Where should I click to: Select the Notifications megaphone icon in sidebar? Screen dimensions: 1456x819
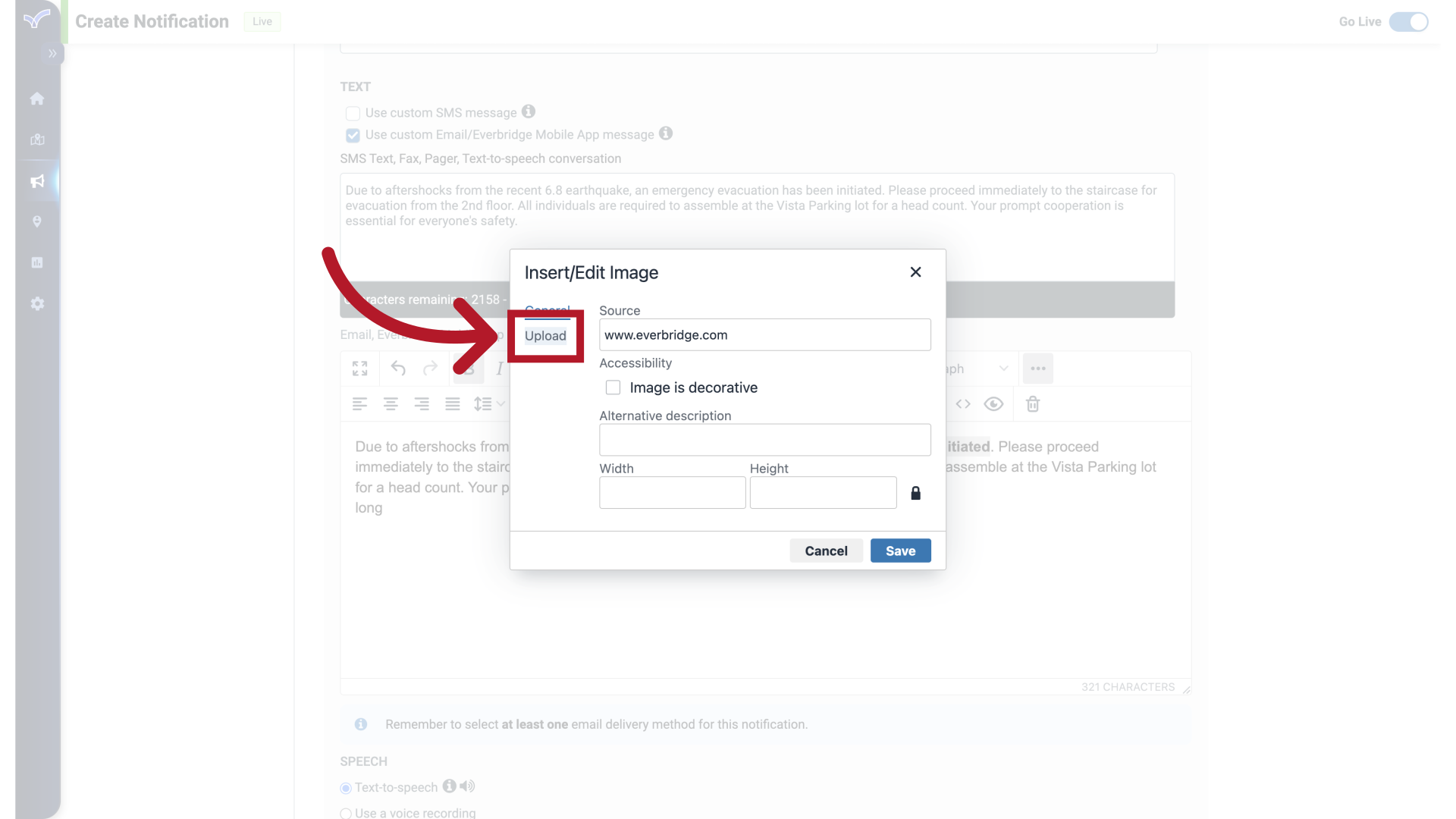(37, 181)
